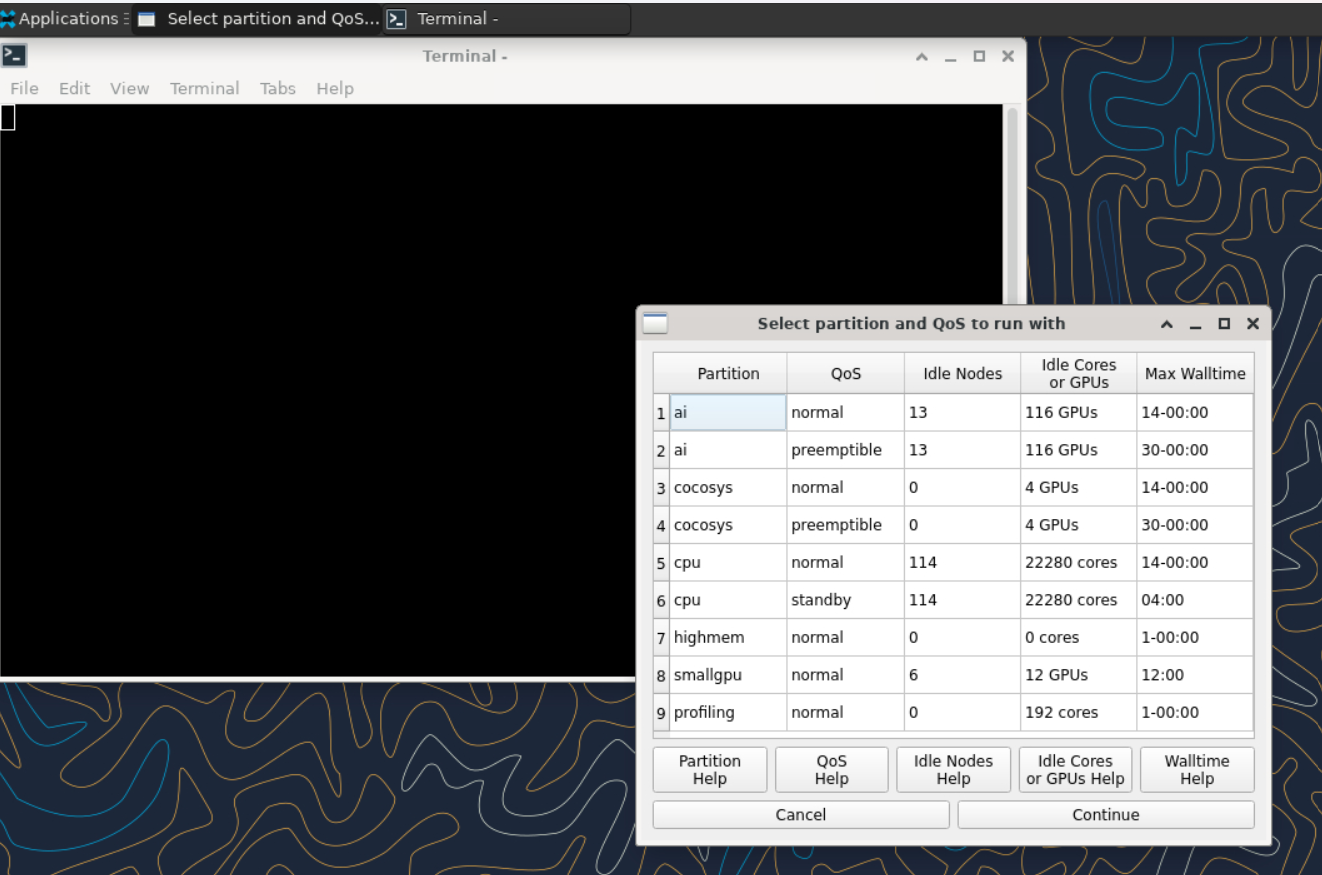
Task: Click the terminal icon on the Terminal taskbar entry
Action: coord(396,18)
